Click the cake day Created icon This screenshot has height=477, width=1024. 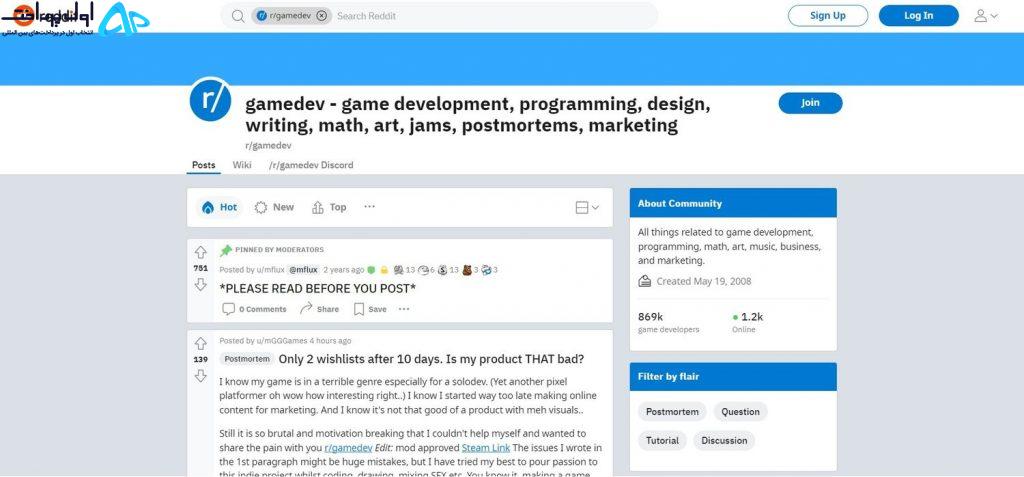(645, 281)
